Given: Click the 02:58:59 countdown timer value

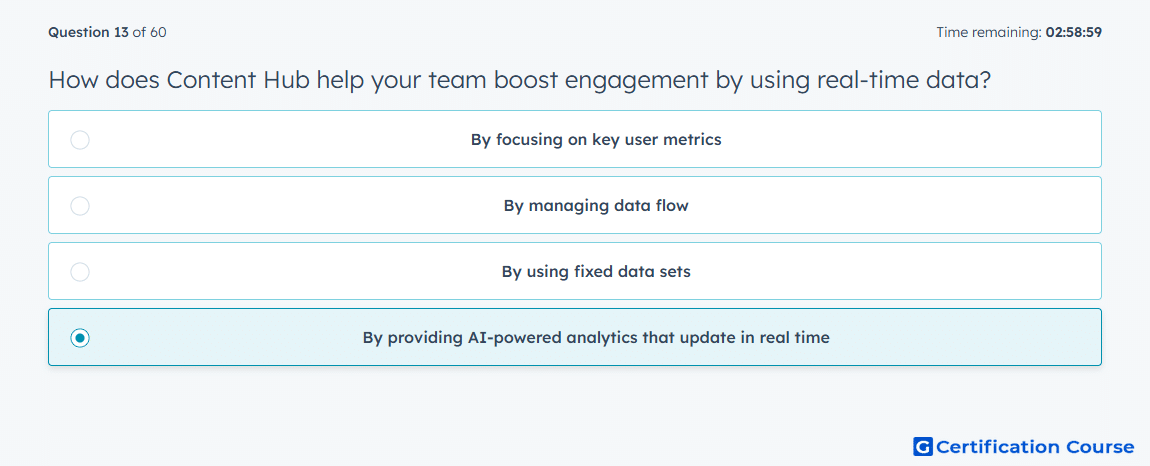Looking at the screenshot, I should [1074, 32].
